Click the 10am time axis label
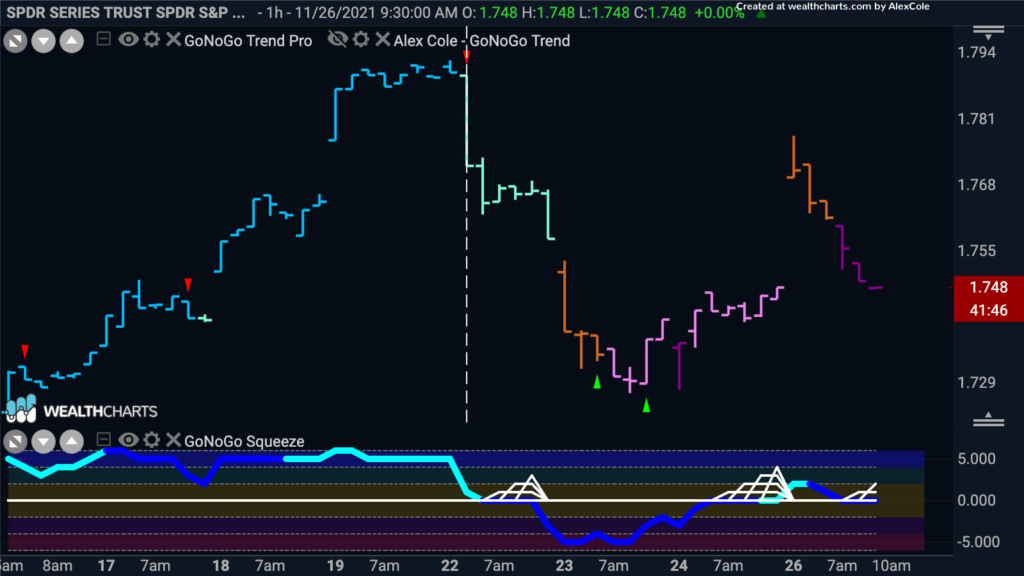 (891, 566)
